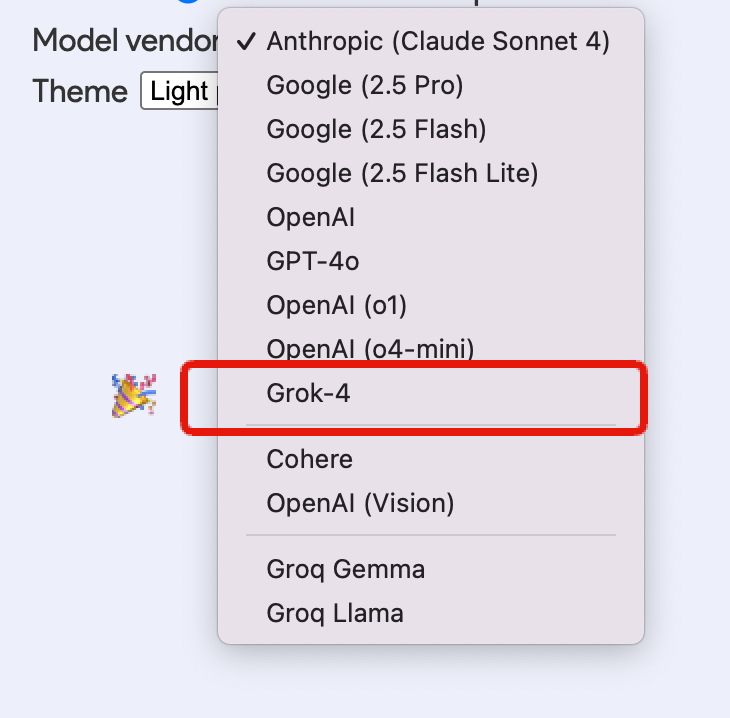Pick OpenAI (o1) model option
Image resolution: width=730 pixels, height=718 pixels.
pos(336,305)
